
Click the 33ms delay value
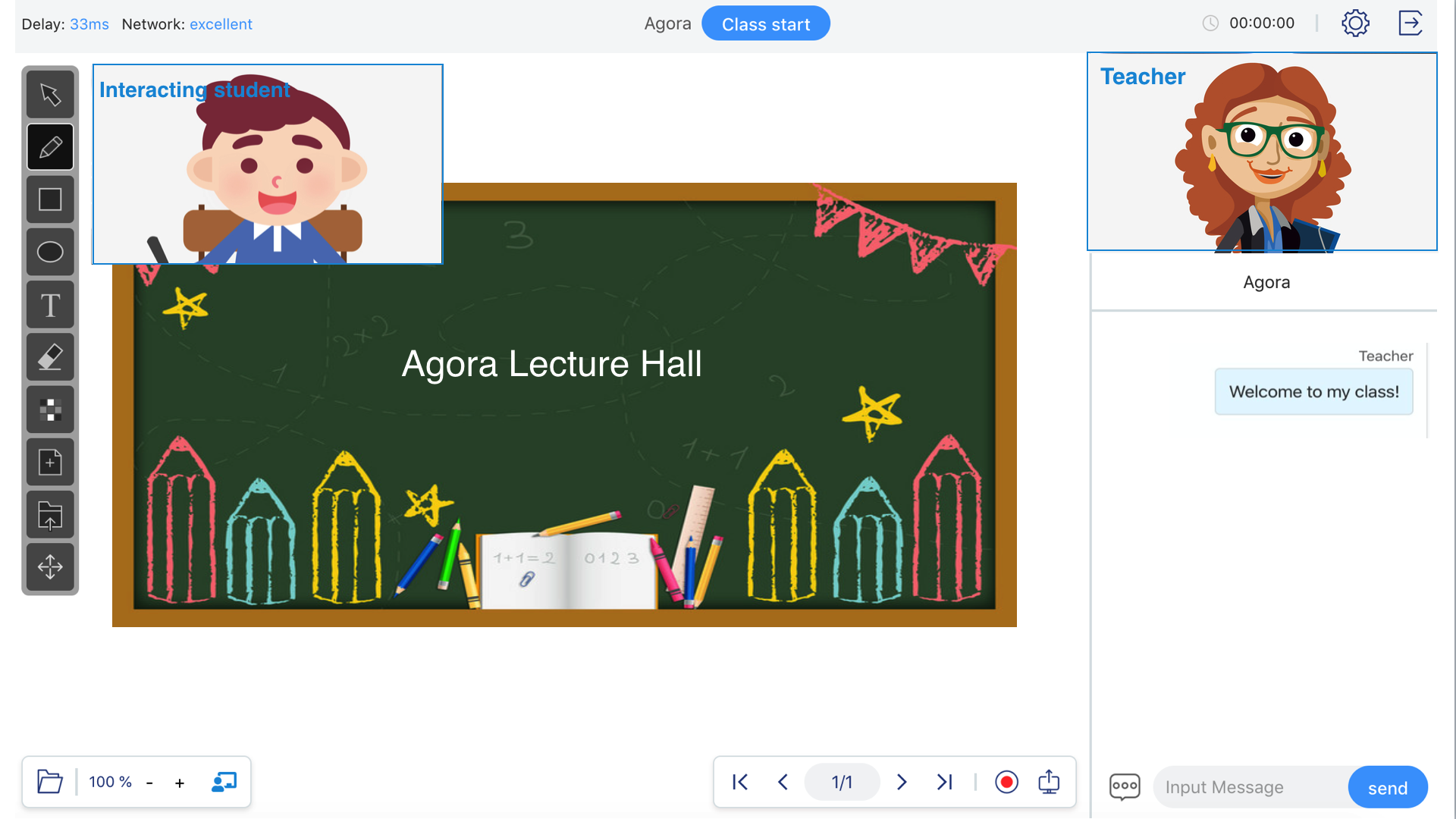click(x=89, y=24)
